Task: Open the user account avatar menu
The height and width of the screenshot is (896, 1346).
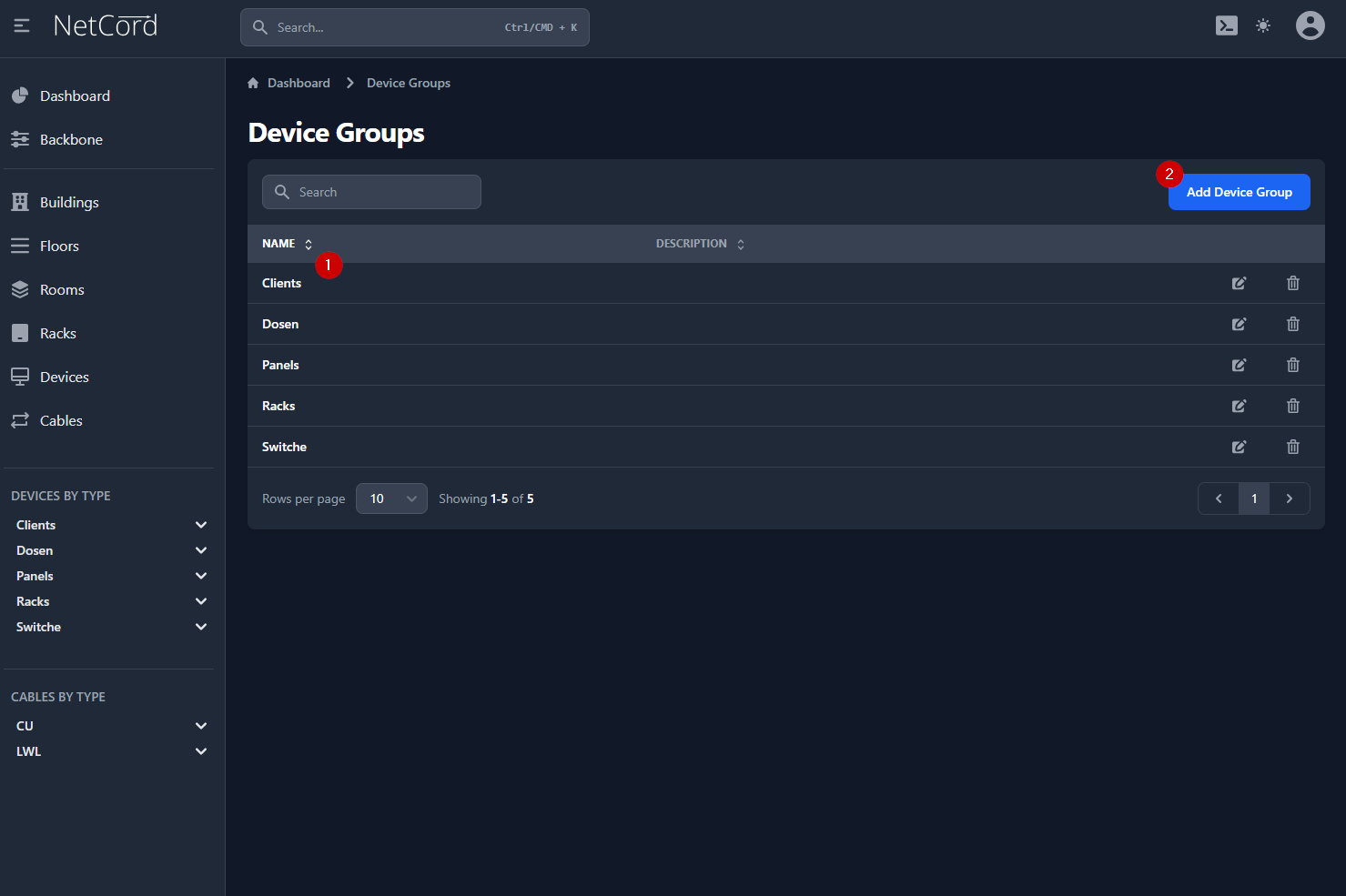Action: (x=1311, y=25)
